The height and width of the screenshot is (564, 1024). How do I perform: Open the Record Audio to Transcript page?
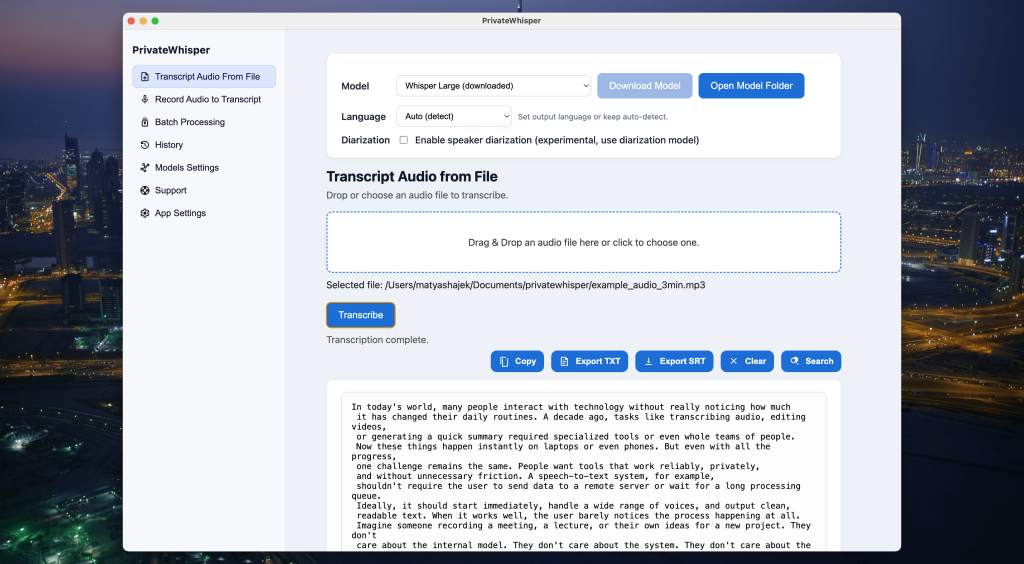point(207,100)
